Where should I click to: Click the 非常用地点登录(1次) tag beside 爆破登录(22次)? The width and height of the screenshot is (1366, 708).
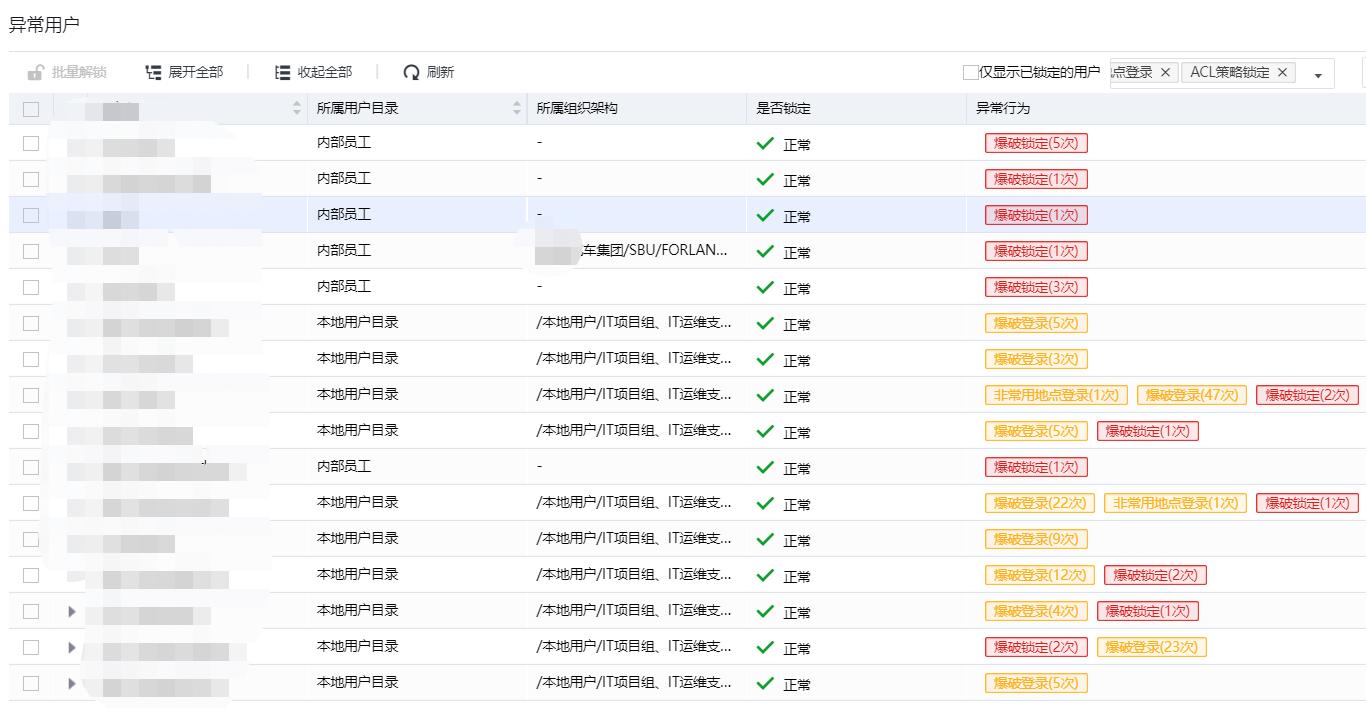pos(1175,503)
